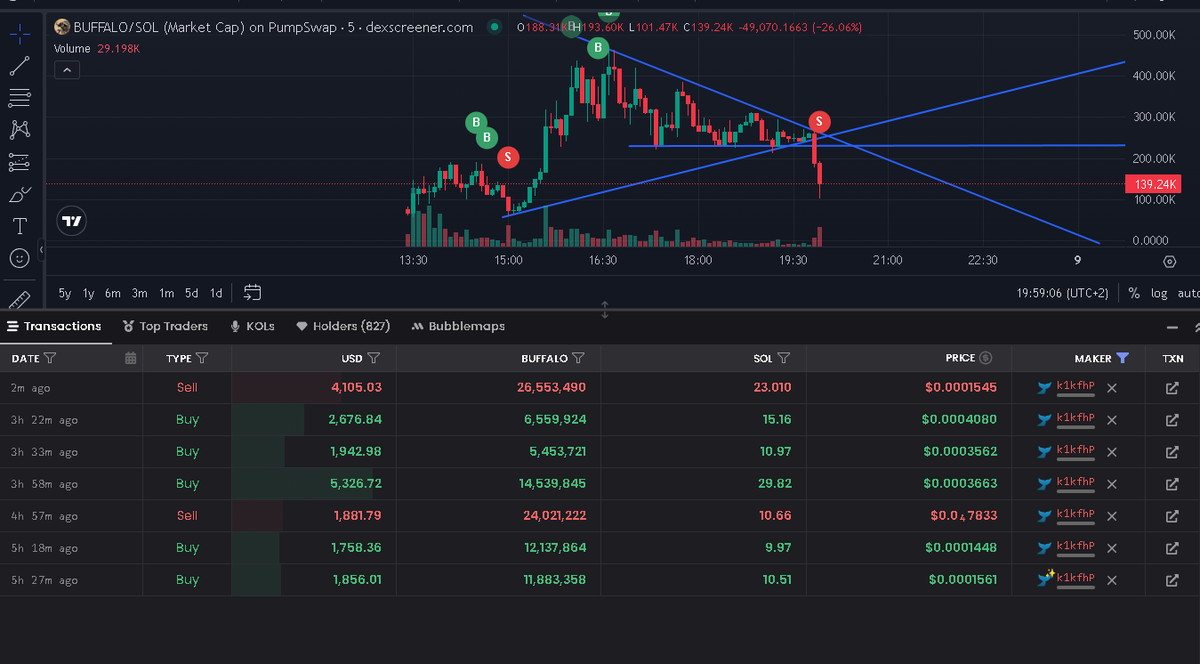Click the red S sell marker near 15:00
This screenshot has height=664, width=1200.
tap(508, 157)
